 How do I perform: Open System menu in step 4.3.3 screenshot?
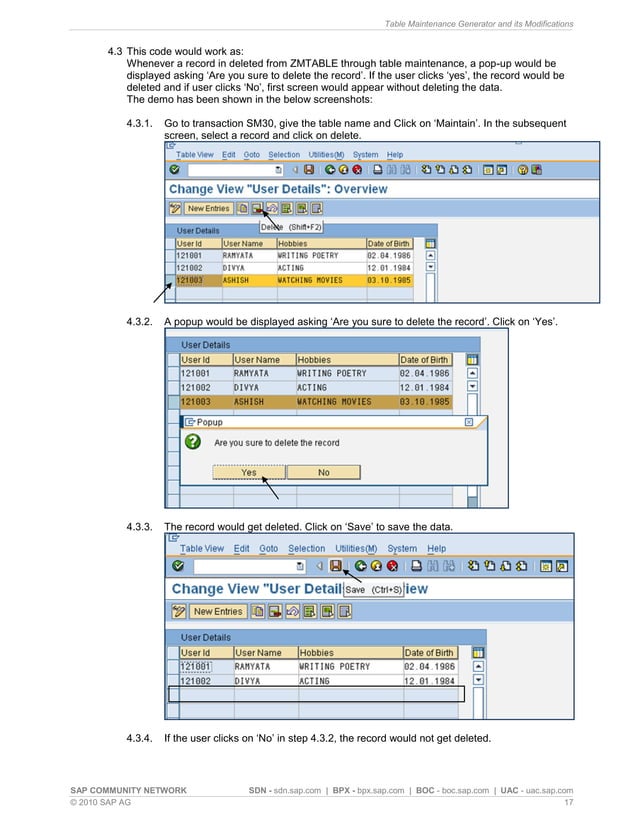pyautogui.click(x=402, y=548)
